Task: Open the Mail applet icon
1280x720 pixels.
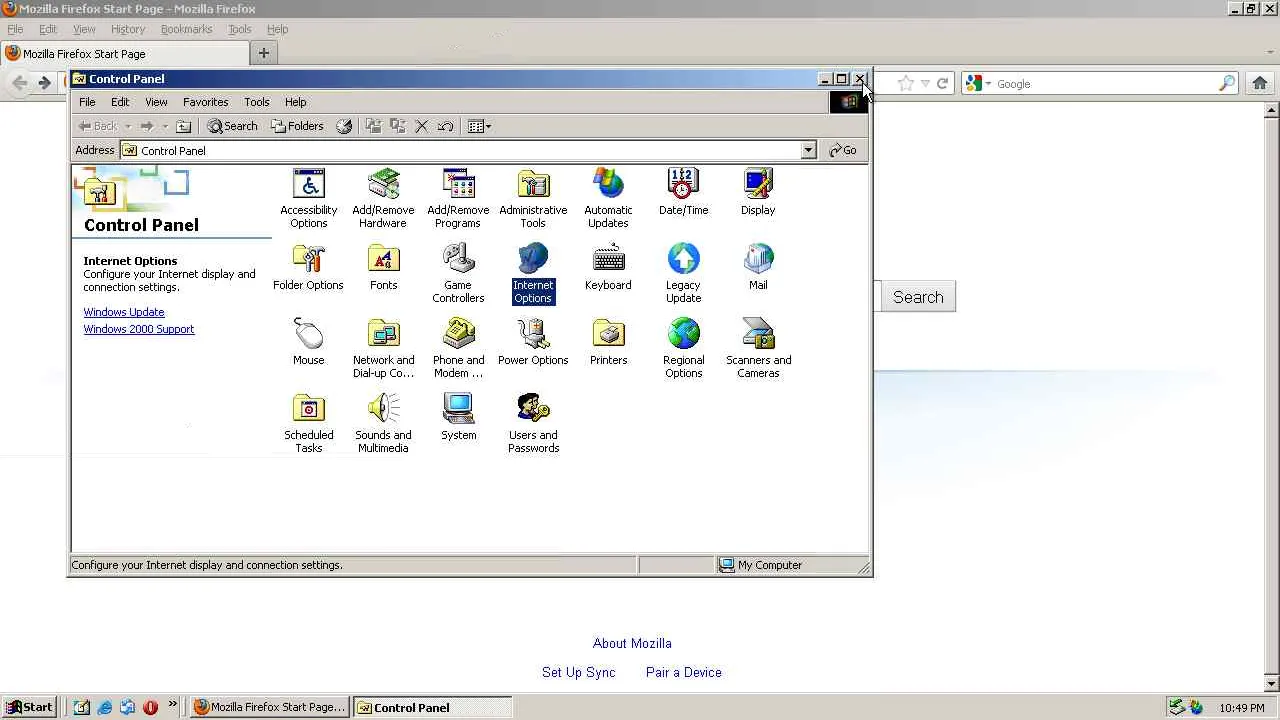Action: click(x=758, y=267)
